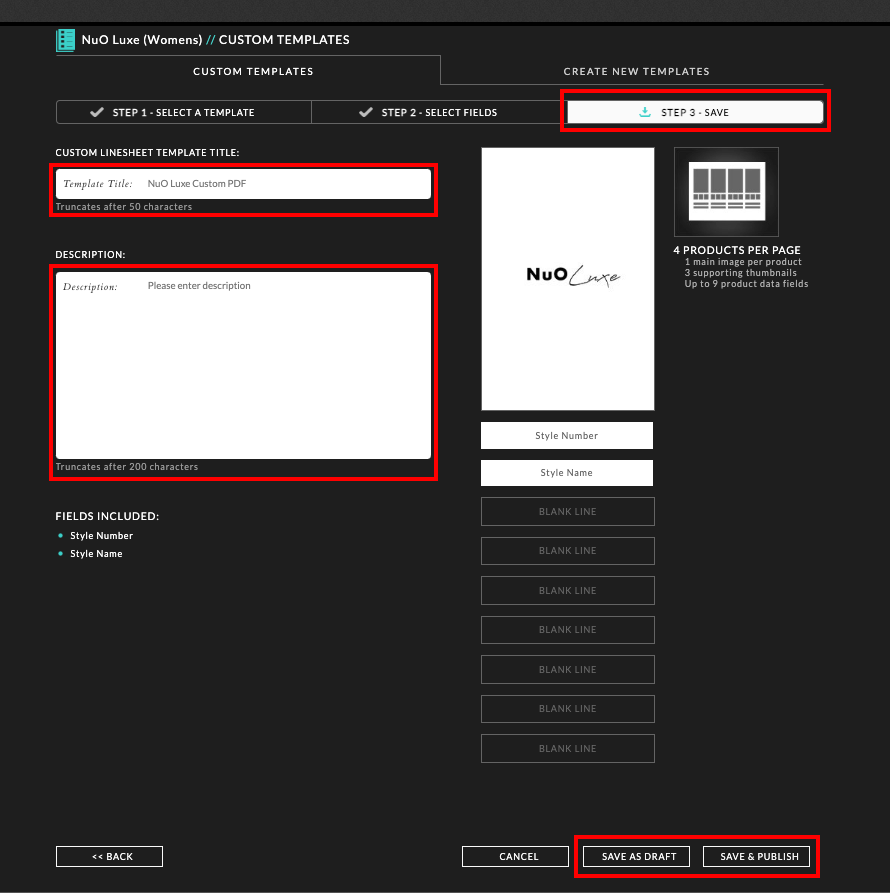
Task: Click the '4 PRODUCTS PER PAGE' heading
Action: 737,250
